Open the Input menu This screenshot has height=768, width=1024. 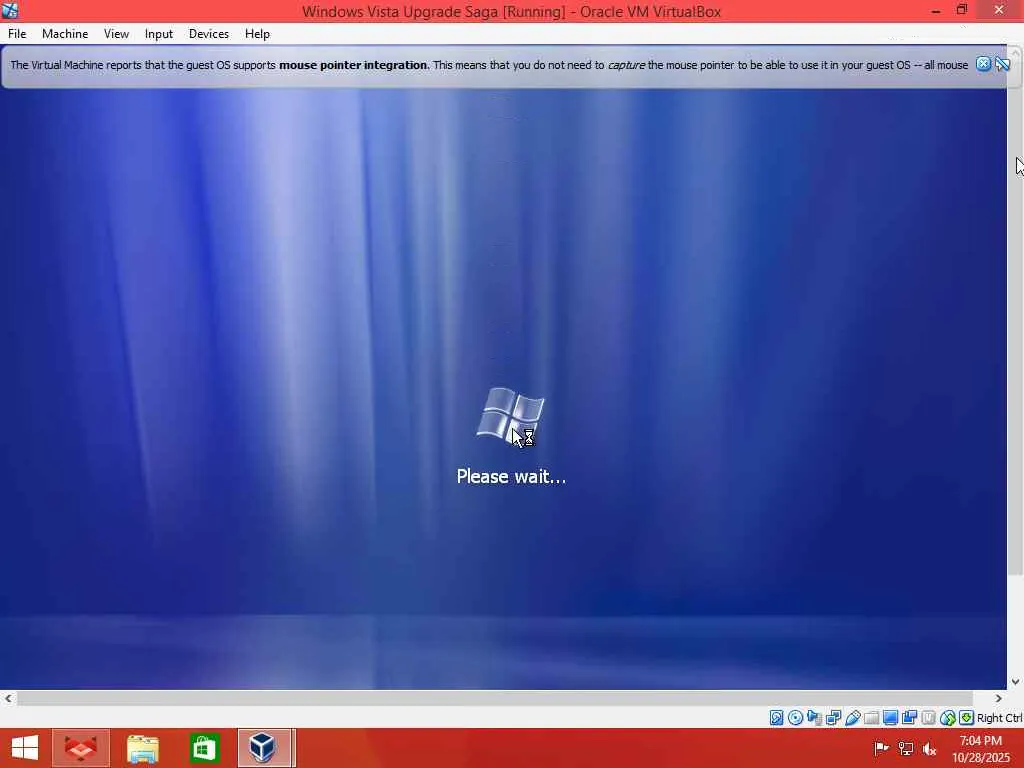pos(159,34)
